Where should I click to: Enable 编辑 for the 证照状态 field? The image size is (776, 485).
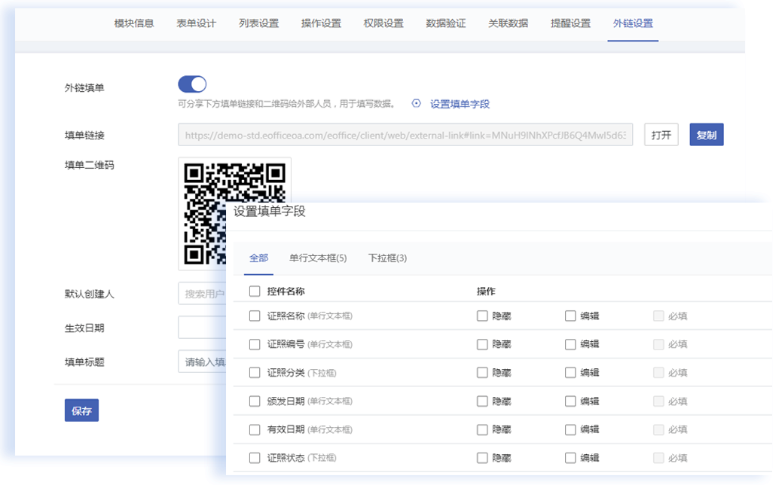pos(570,458)
